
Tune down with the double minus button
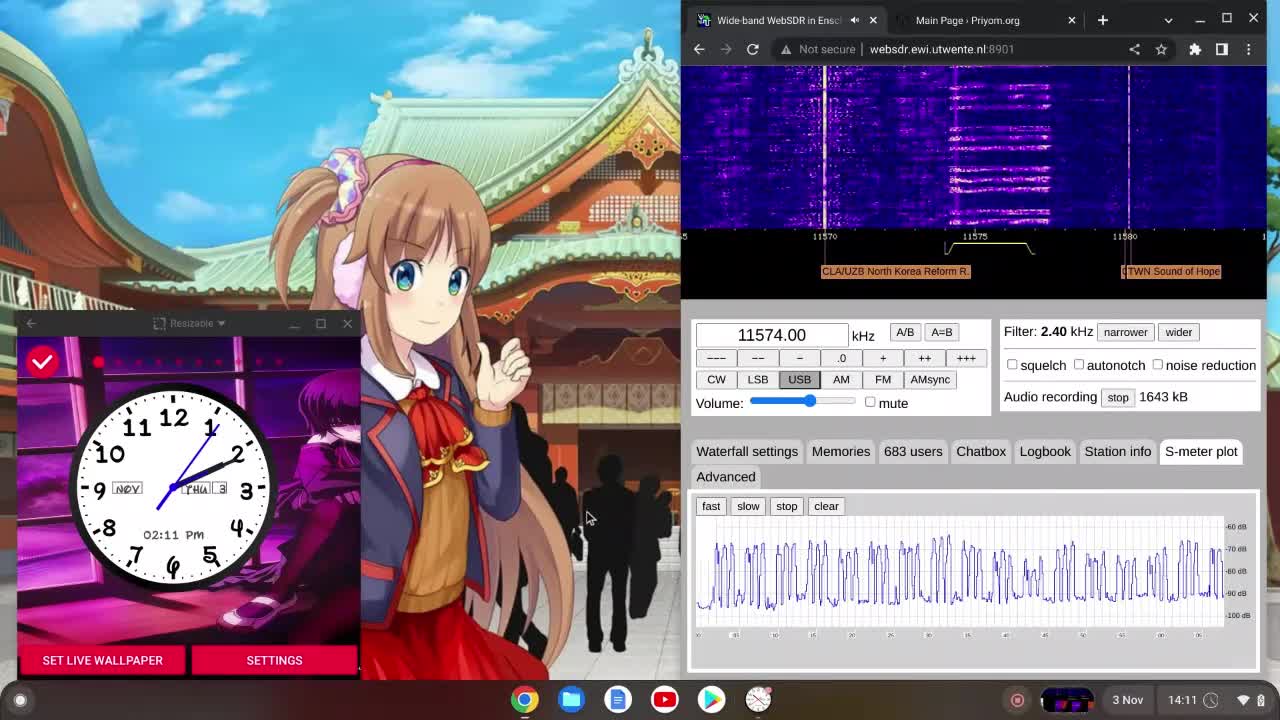758,358
